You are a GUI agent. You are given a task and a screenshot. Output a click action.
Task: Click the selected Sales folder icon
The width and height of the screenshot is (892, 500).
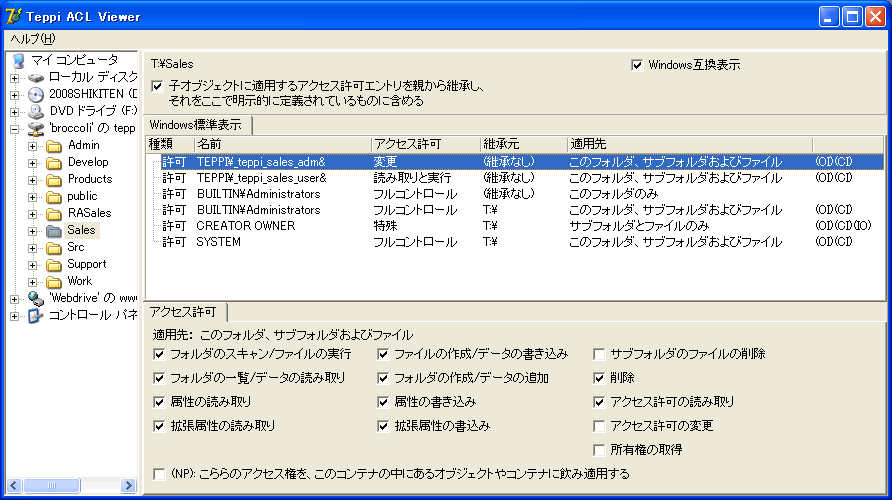pyautogui.click(x=54, y=231)
